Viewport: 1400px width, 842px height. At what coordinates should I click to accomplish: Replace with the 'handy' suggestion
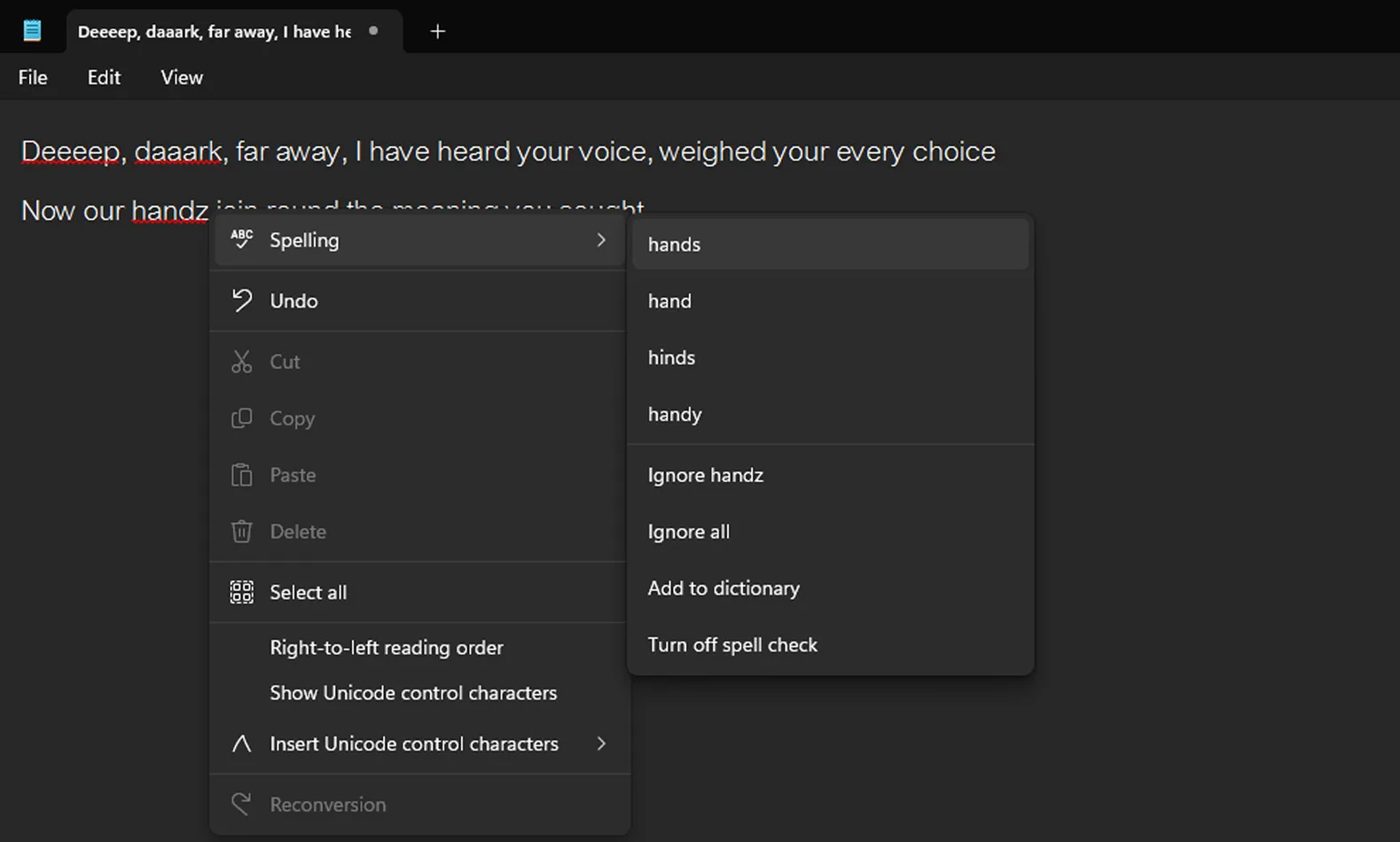tap(675, 415)
